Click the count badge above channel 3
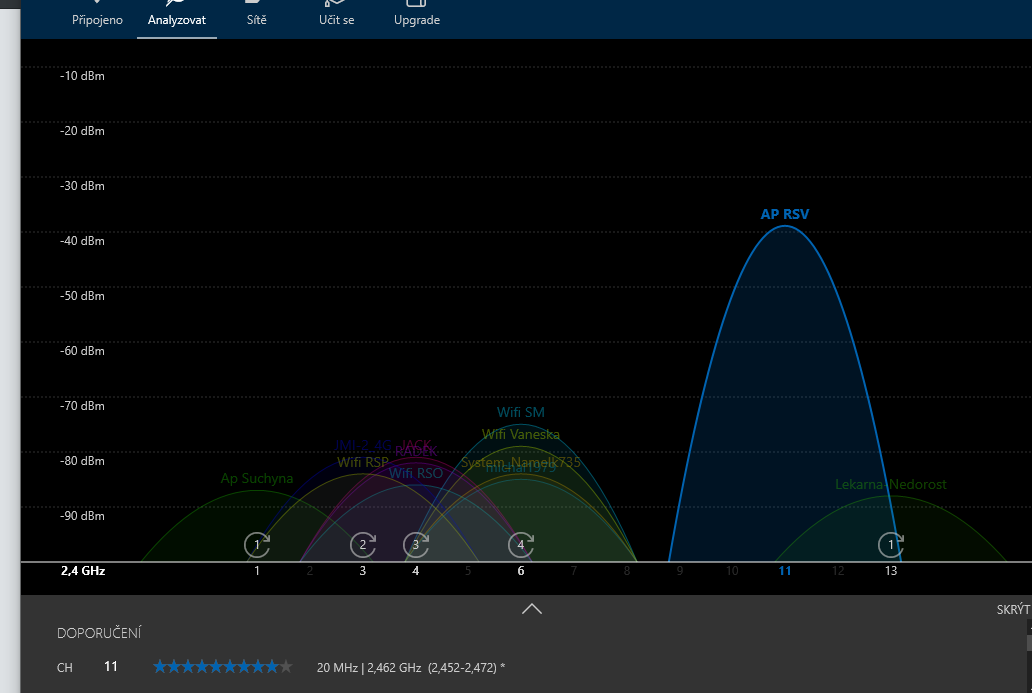 pyautogui.click(x=363, y=545)
